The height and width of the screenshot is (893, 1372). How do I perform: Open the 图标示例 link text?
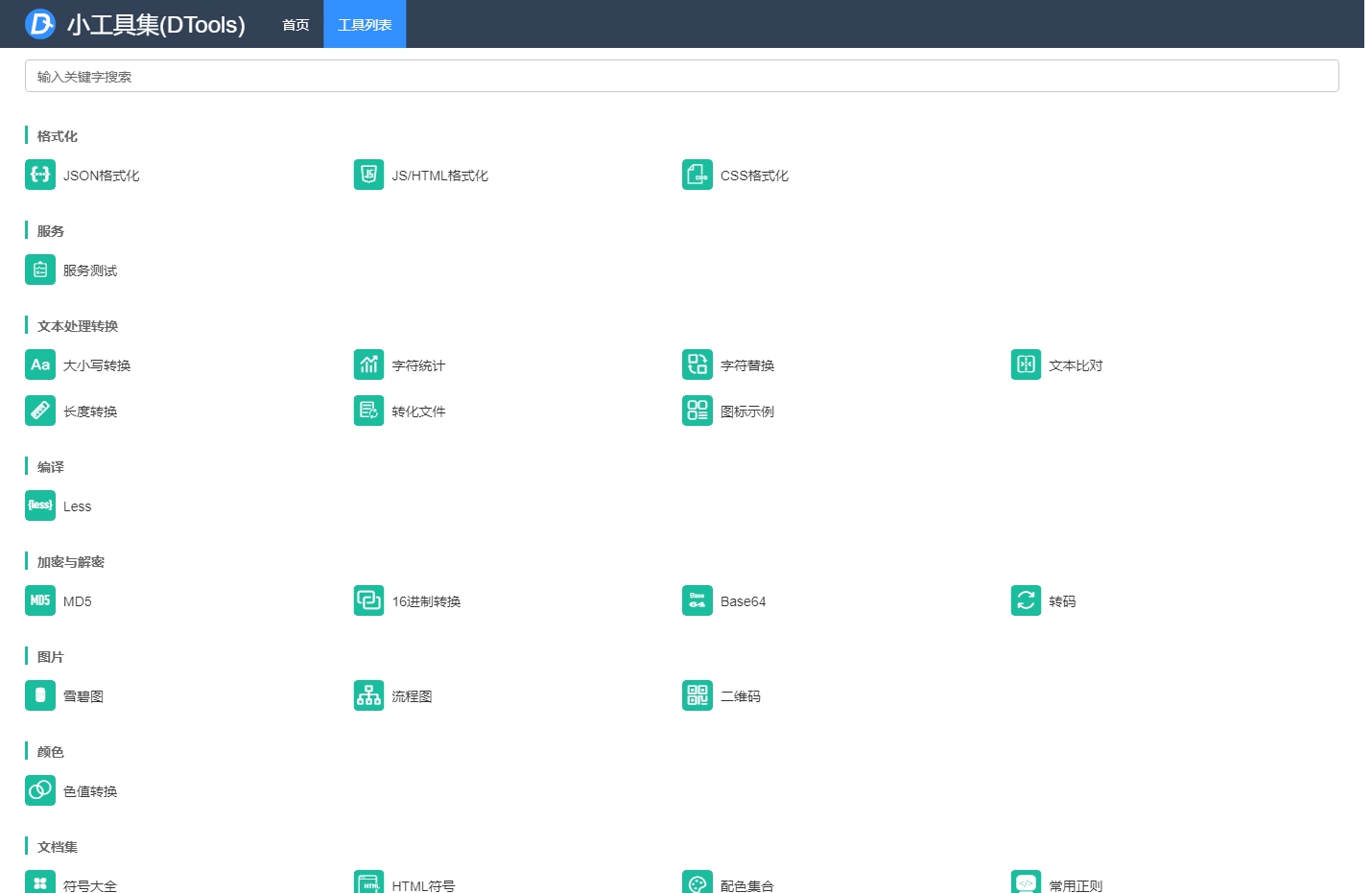click(x=747, y=411)
